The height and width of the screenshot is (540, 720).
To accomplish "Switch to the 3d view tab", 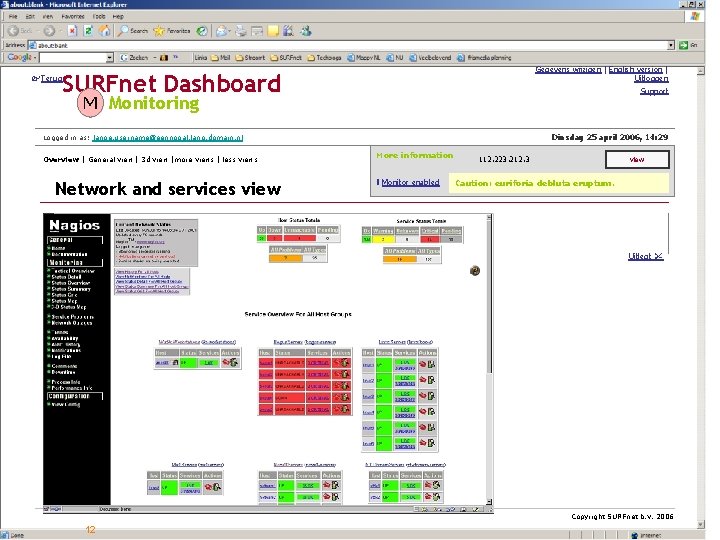I will pos(154,160).
